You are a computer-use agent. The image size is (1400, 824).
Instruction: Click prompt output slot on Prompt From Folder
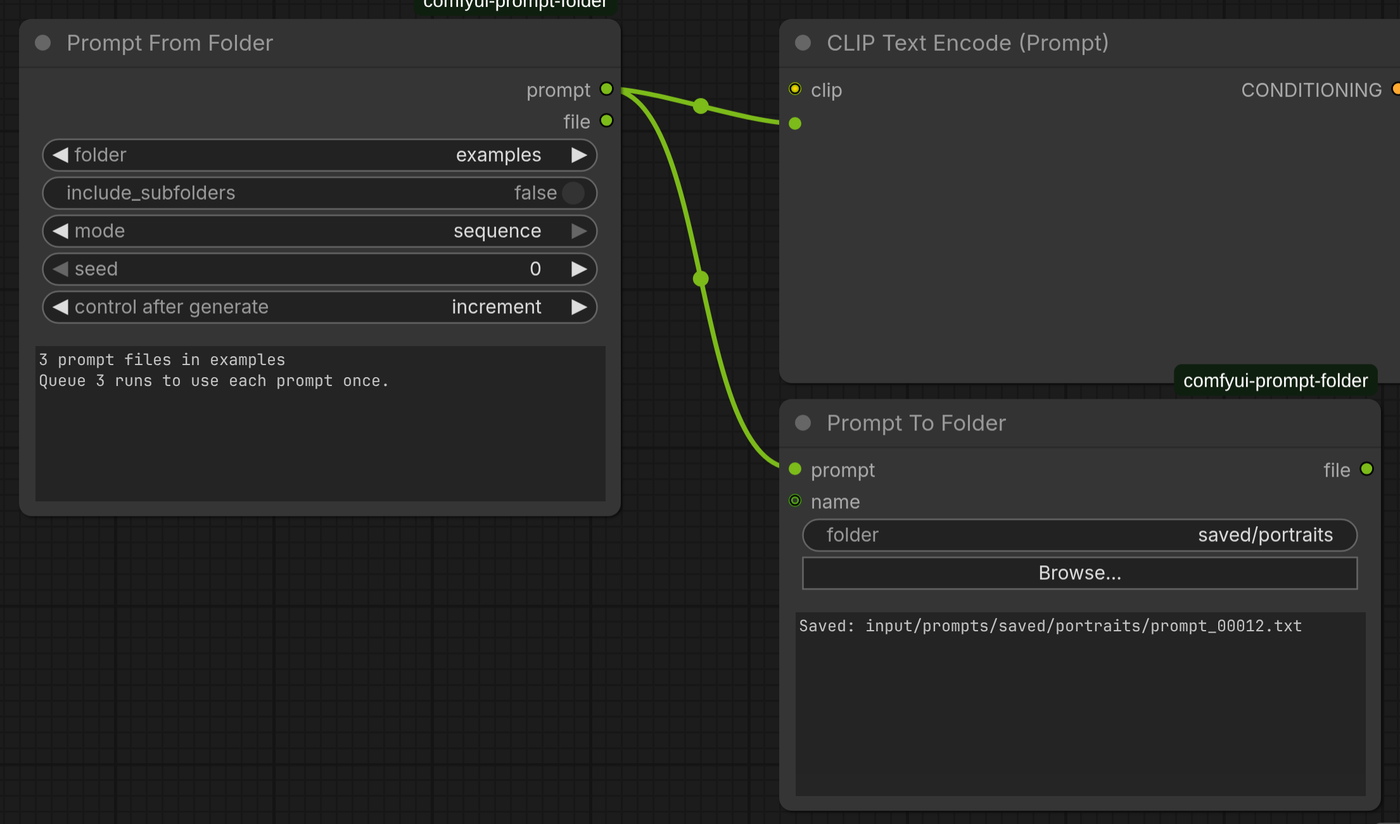click(606, 89)
